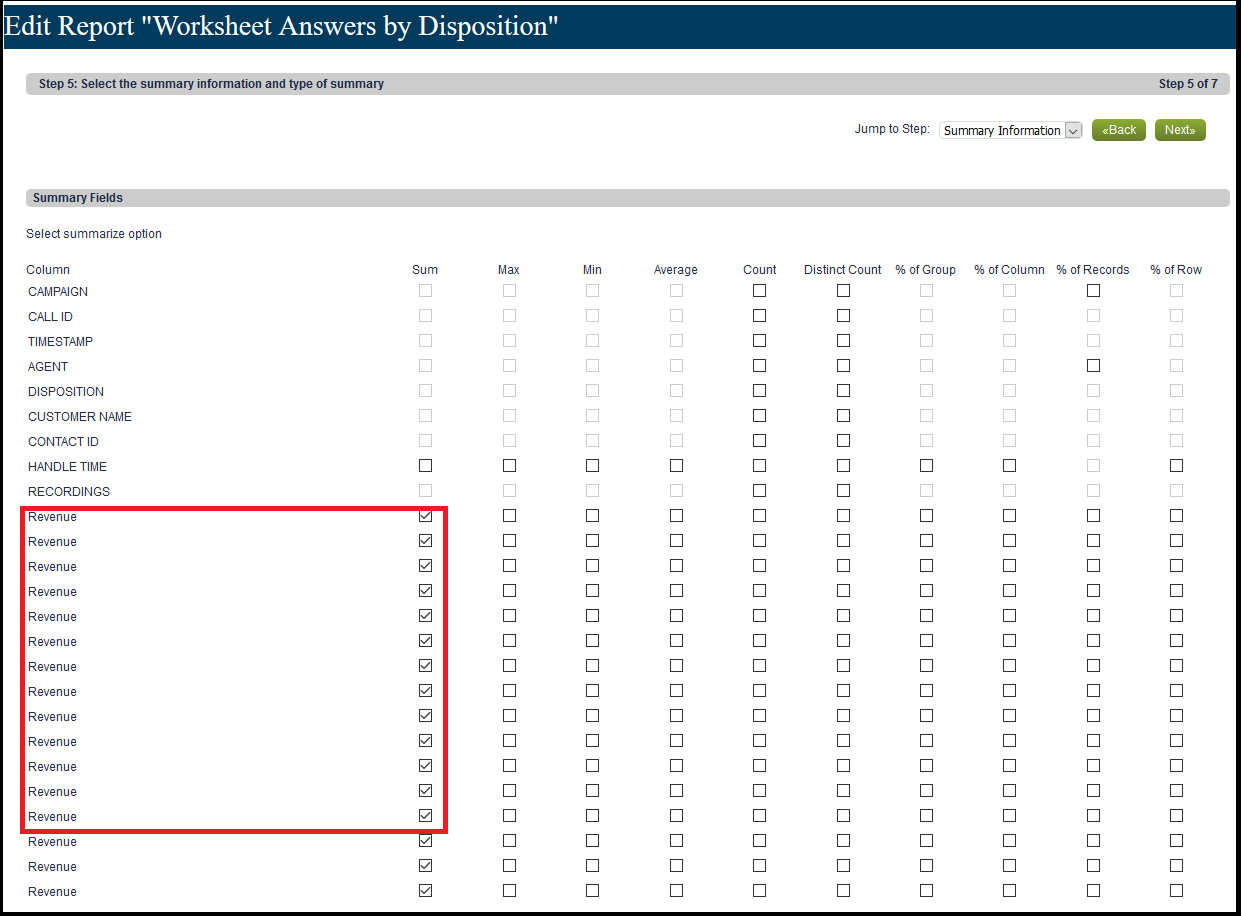1242x916 pixels.
Task: Select the Column header label
Action: (x=48, y=269)
